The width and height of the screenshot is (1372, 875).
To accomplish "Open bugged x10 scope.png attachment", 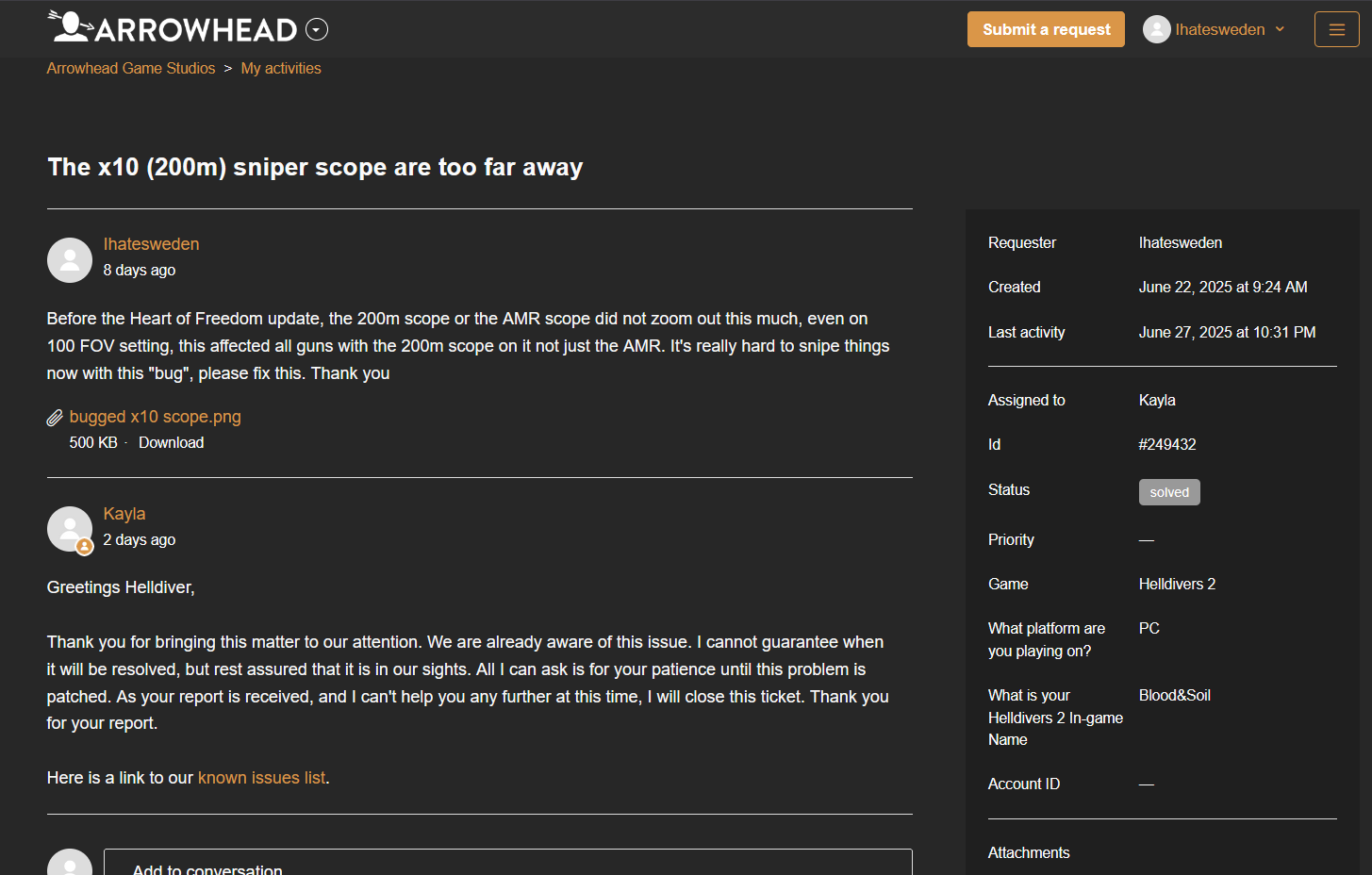I will pos(156,417).
